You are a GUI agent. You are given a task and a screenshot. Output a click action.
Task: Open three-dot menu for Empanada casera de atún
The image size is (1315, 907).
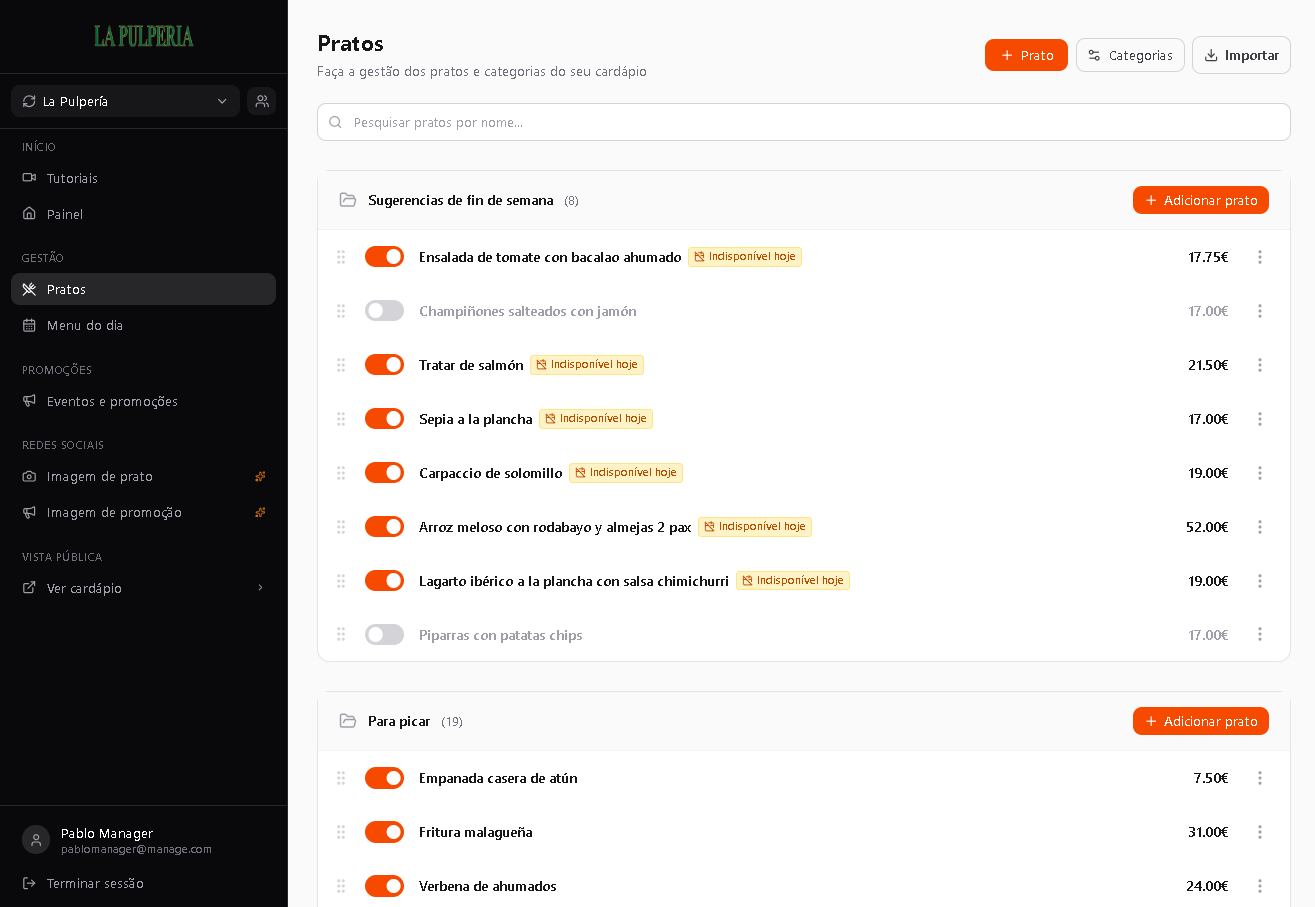(1260, 778)
